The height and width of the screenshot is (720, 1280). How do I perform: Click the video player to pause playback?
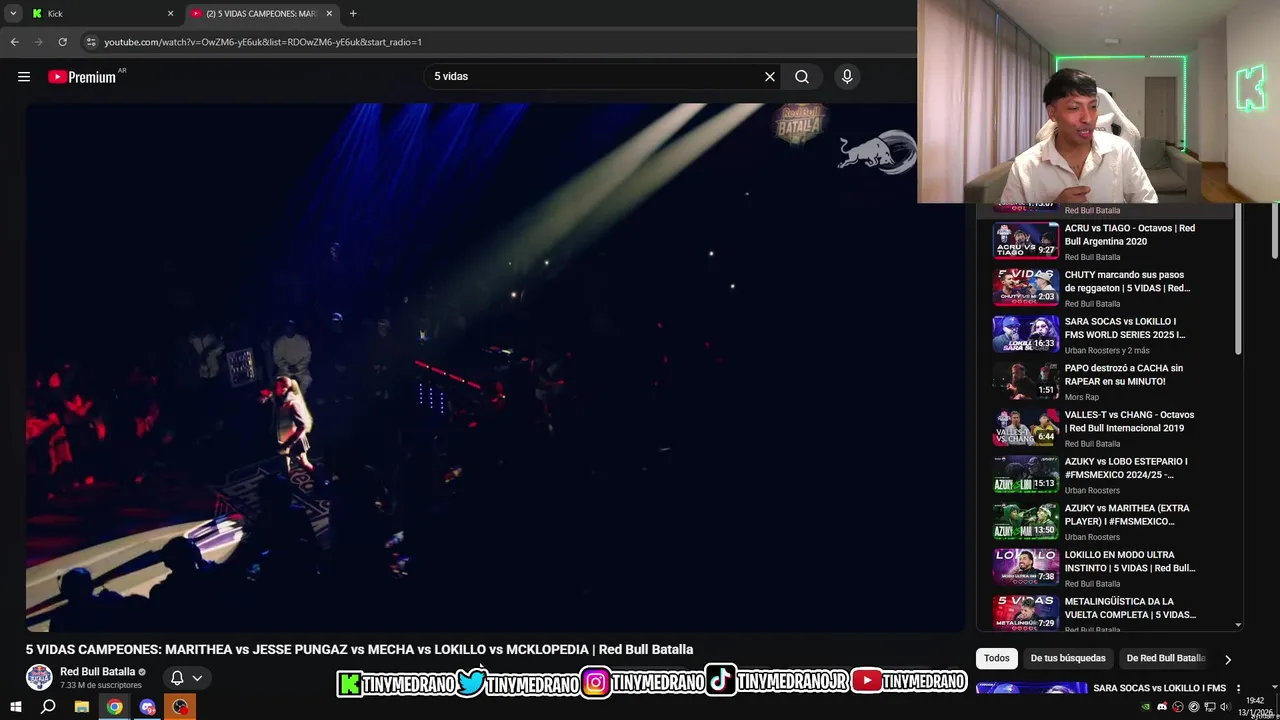pos(495,367)
